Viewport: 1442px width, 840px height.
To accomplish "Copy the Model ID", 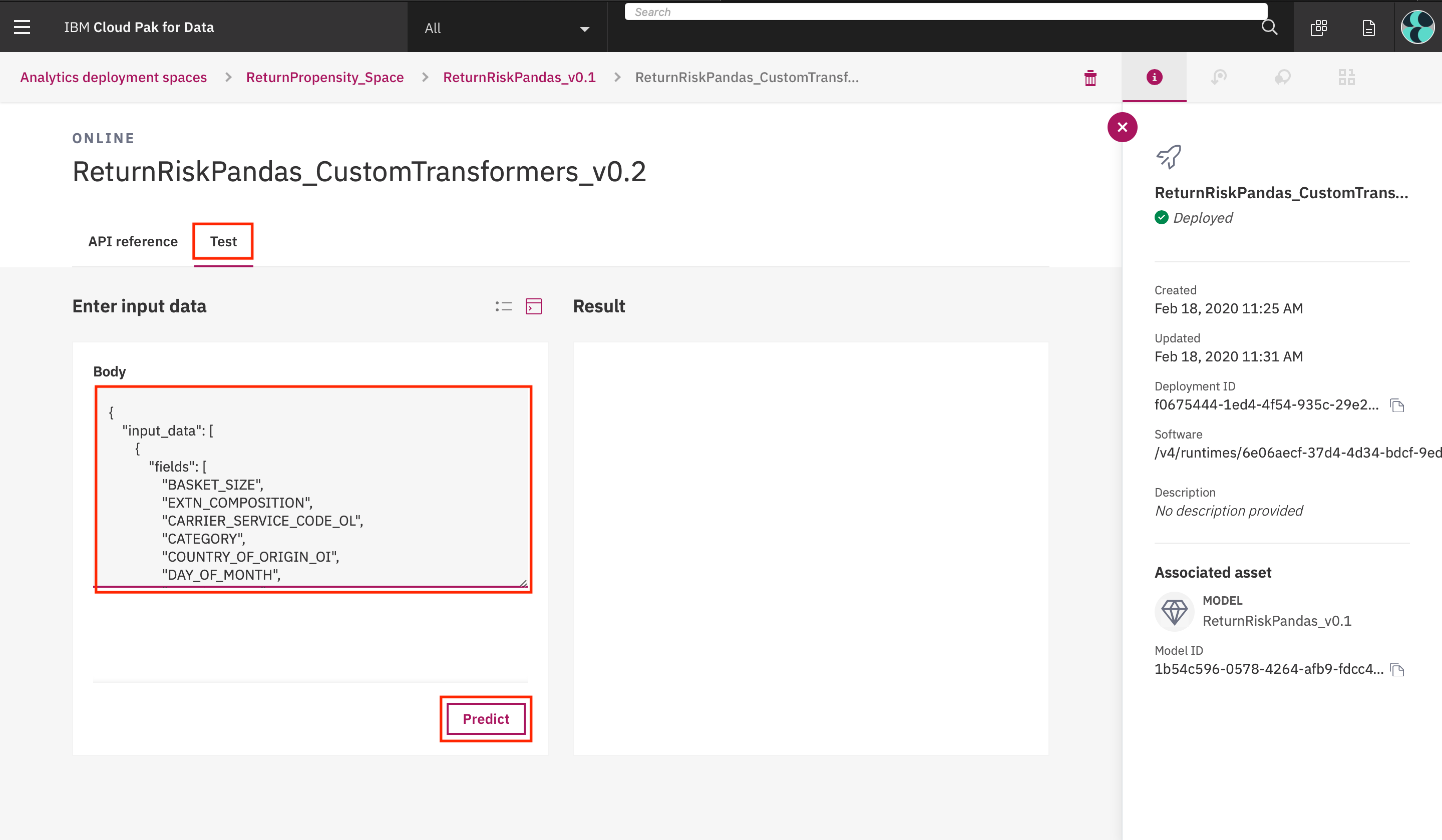I will [x=1397, y=669].
